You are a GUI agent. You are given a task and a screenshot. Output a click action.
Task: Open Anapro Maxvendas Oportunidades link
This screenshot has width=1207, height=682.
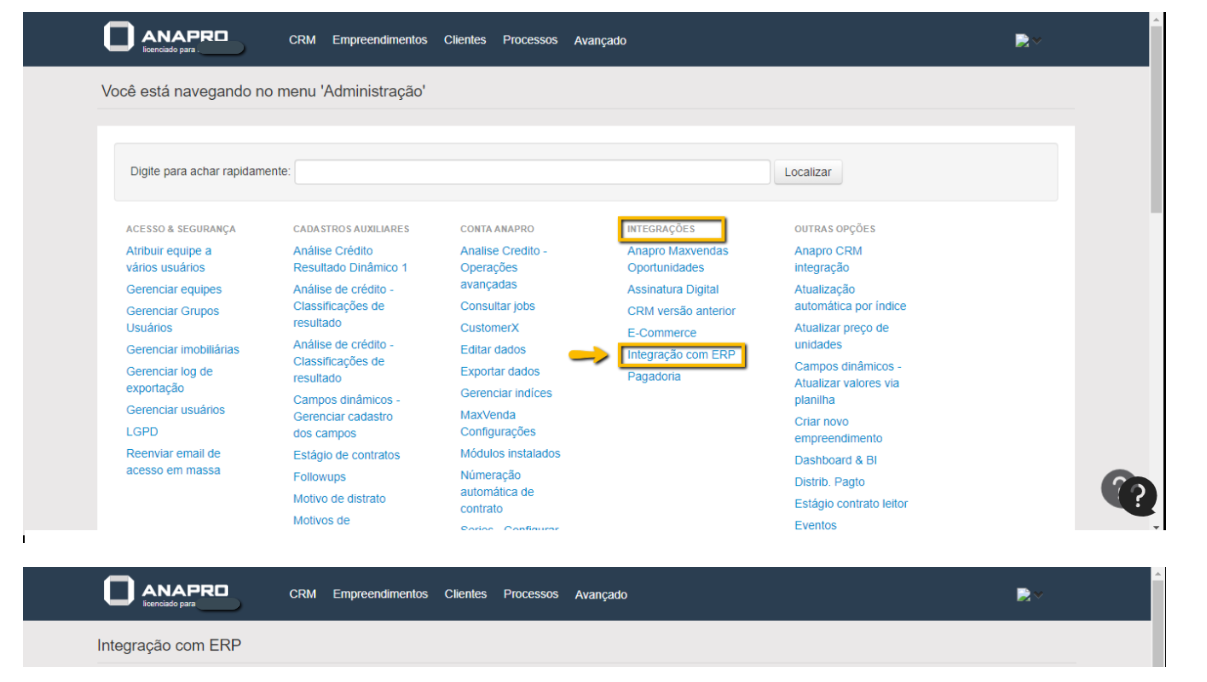[678, 259]
